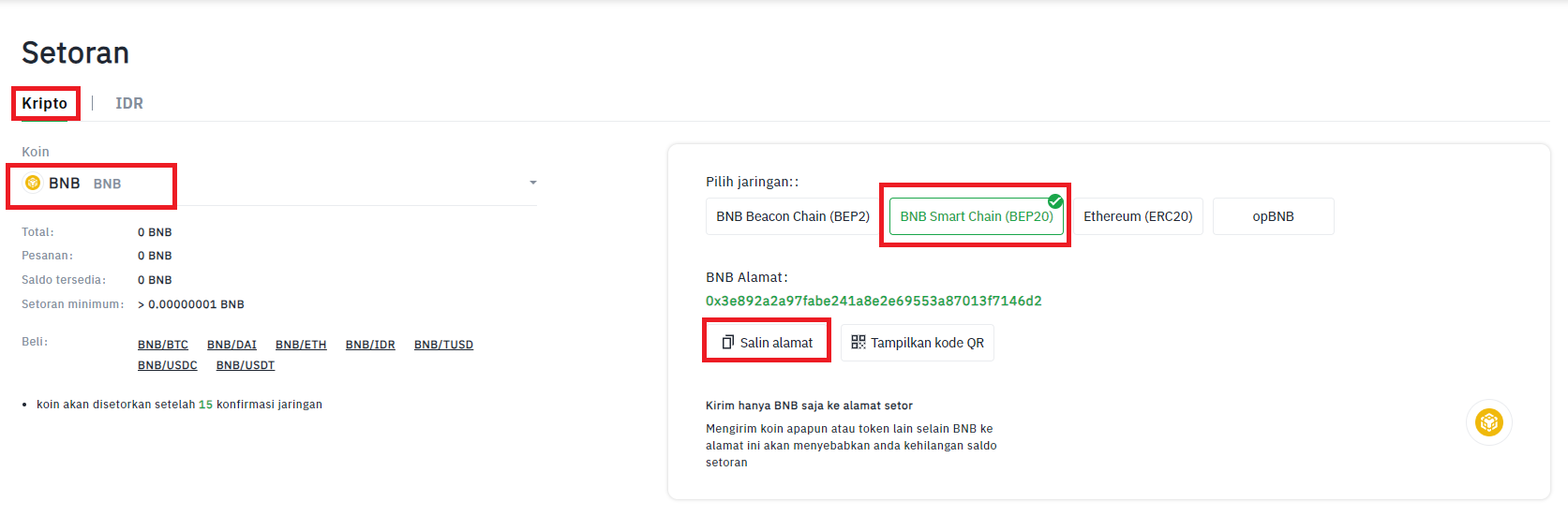Open the BNB/BTC trading pair link

click(x=163, y=345)
